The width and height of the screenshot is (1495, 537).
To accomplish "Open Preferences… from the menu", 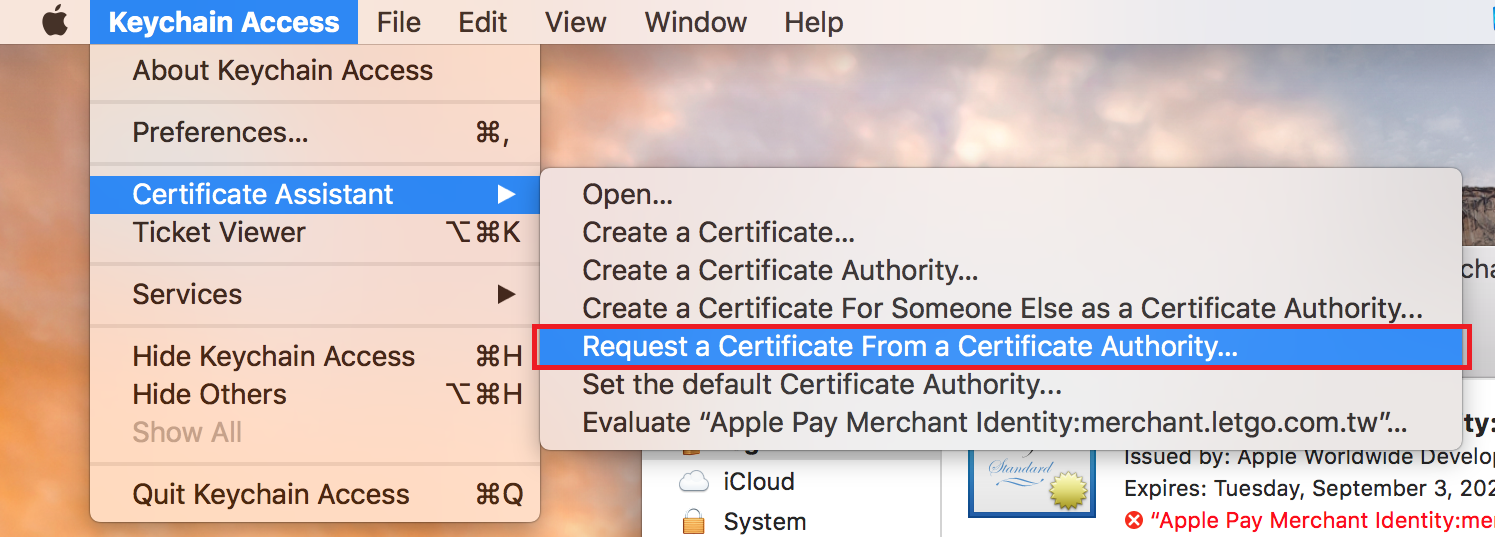I will click(220, 132).
